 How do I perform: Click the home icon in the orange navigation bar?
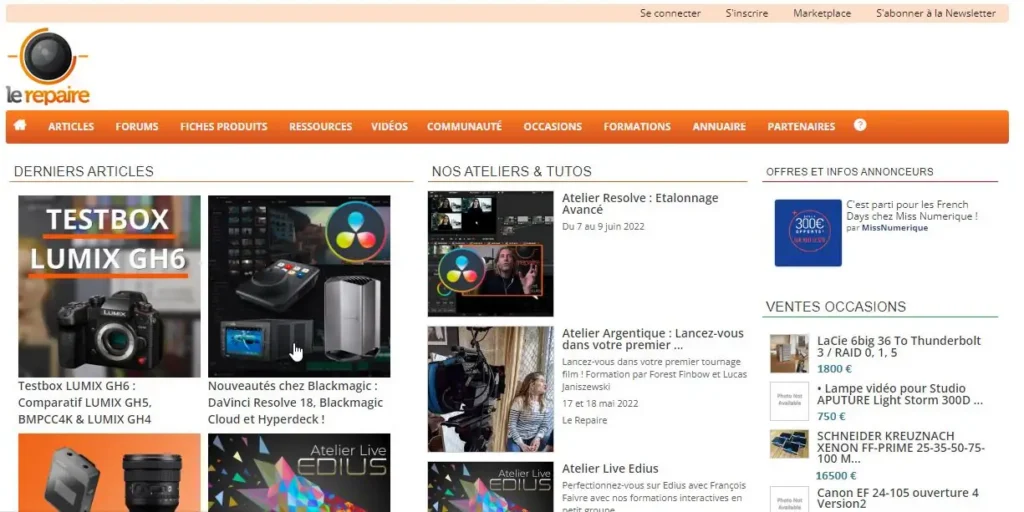tap(20, 125)
